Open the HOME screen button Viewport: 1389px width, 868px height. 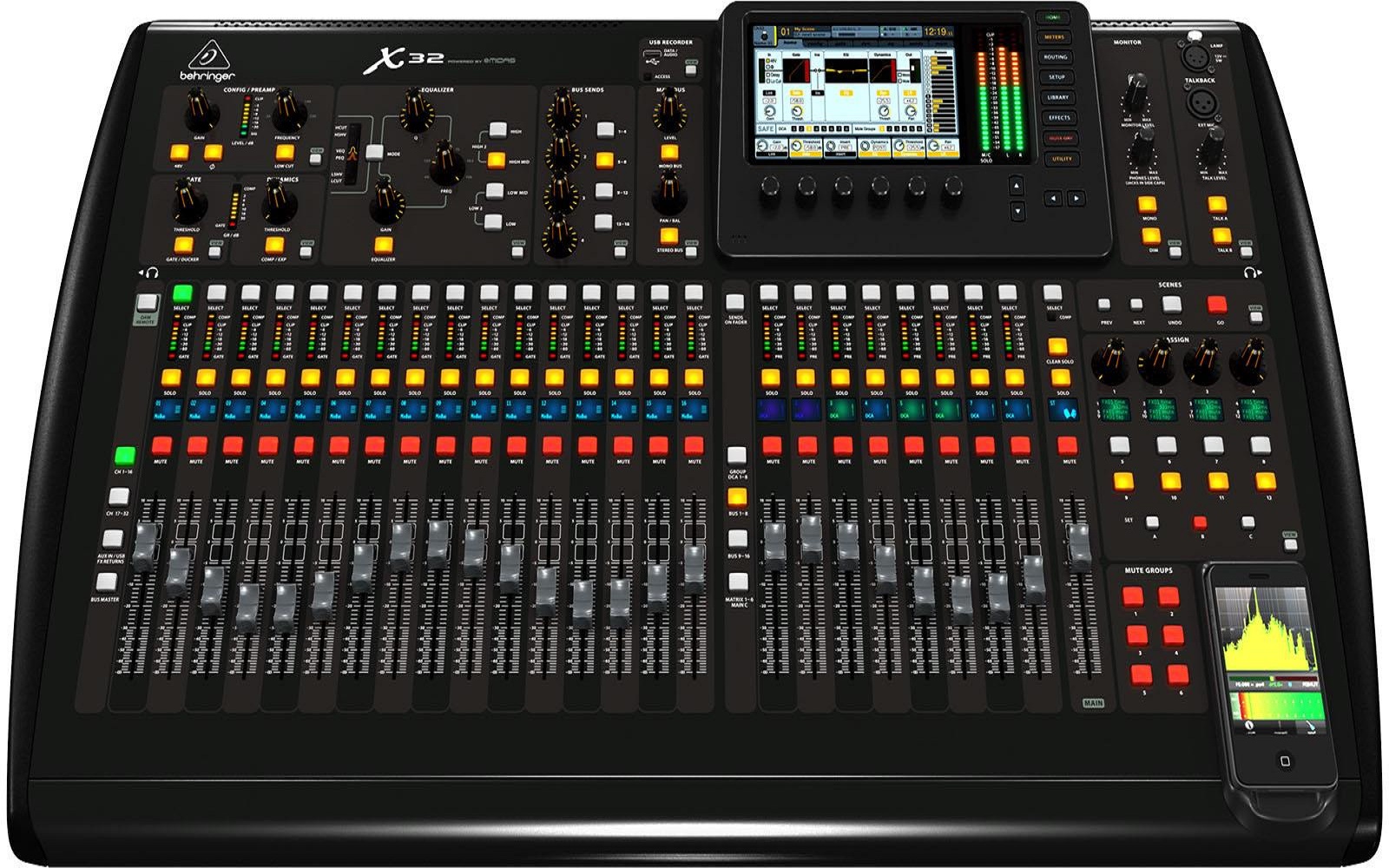pyautogui.click(x=1053, y=17)
